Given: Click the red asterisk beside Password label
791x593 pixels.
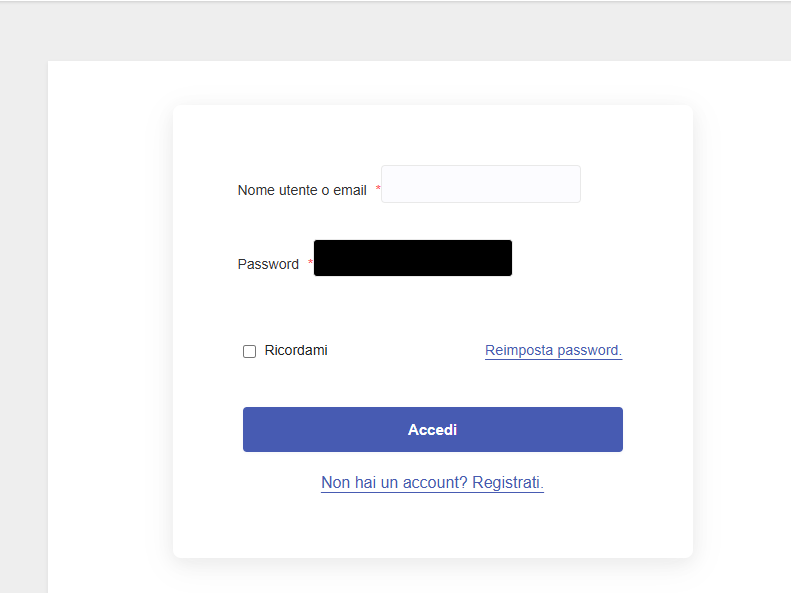Looking at the screenshot, I should coord(310,263).
